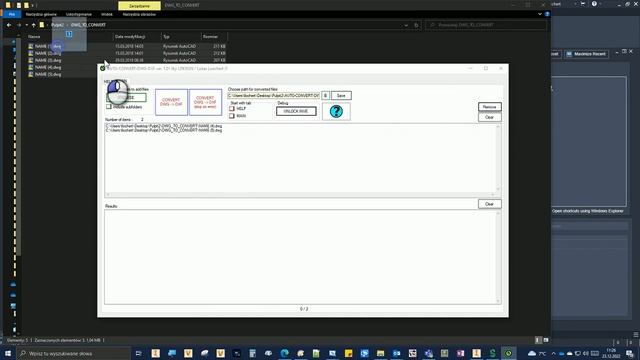The image size is (640, 360).
Task: Click the Maximize Recent button in right window
Action: coord(587,54)
